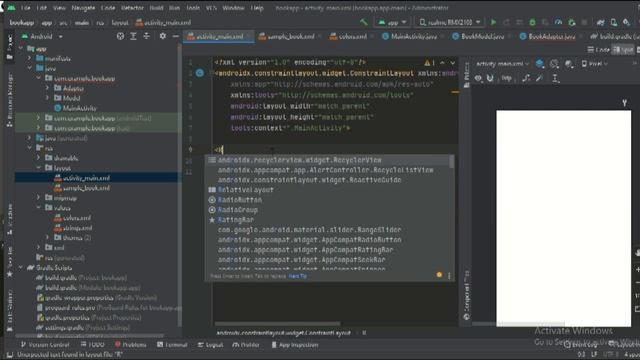Open the Navigate menu
Screen dimensions: 640x360
pyautogui.click(x=83, y=8)
